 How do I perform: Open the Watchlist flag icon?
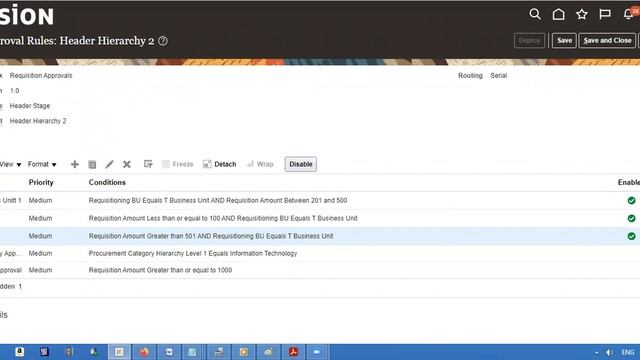[x=605, y=14]
